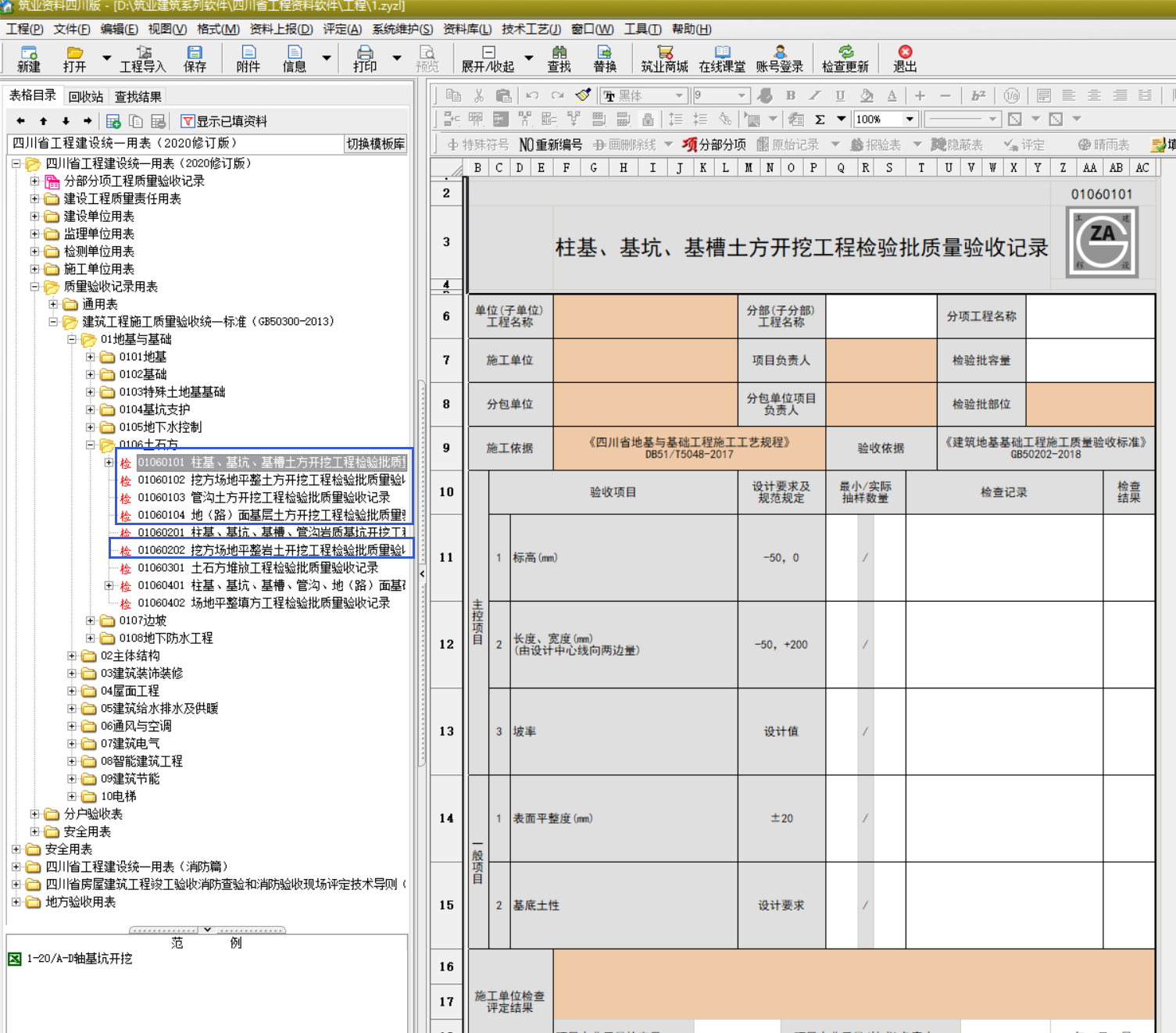Toggle left text alignment

pos(1069,95)
